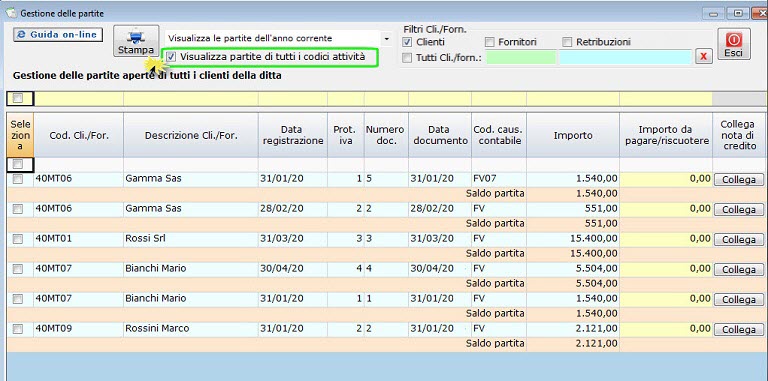Click the Rossi Srl description cell
Viewport: 768px width, 381px height.
coord(191,239)
